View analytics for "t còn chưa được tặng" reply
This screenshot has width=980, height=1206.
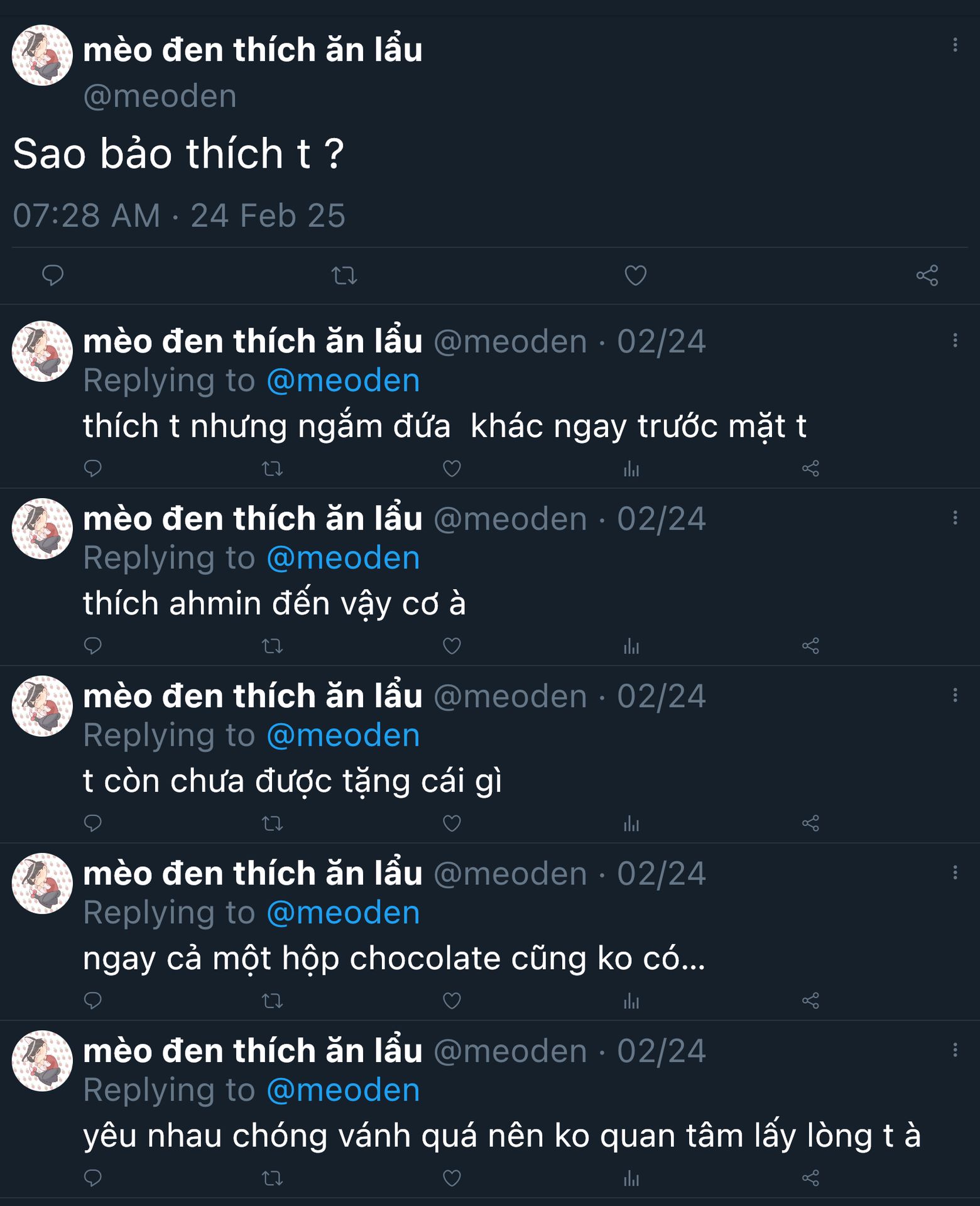(x=631, y=823)
